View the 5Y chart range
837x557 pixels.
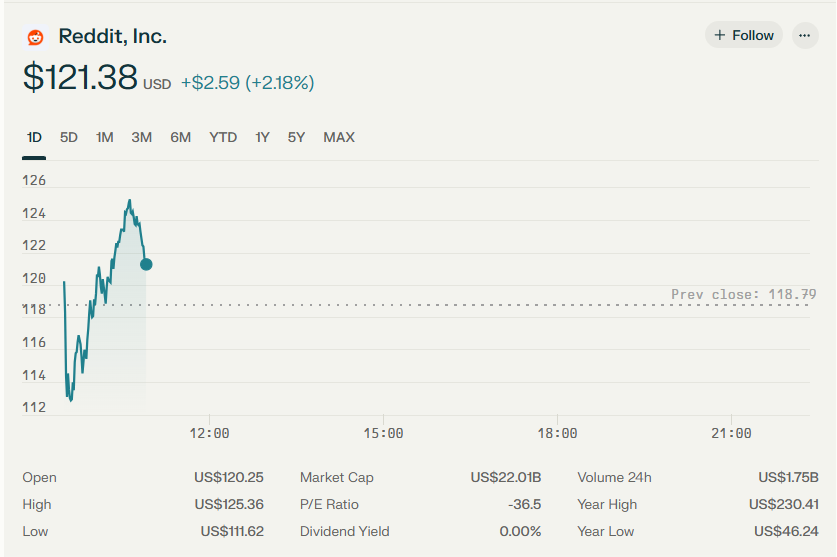click(296, 138)
